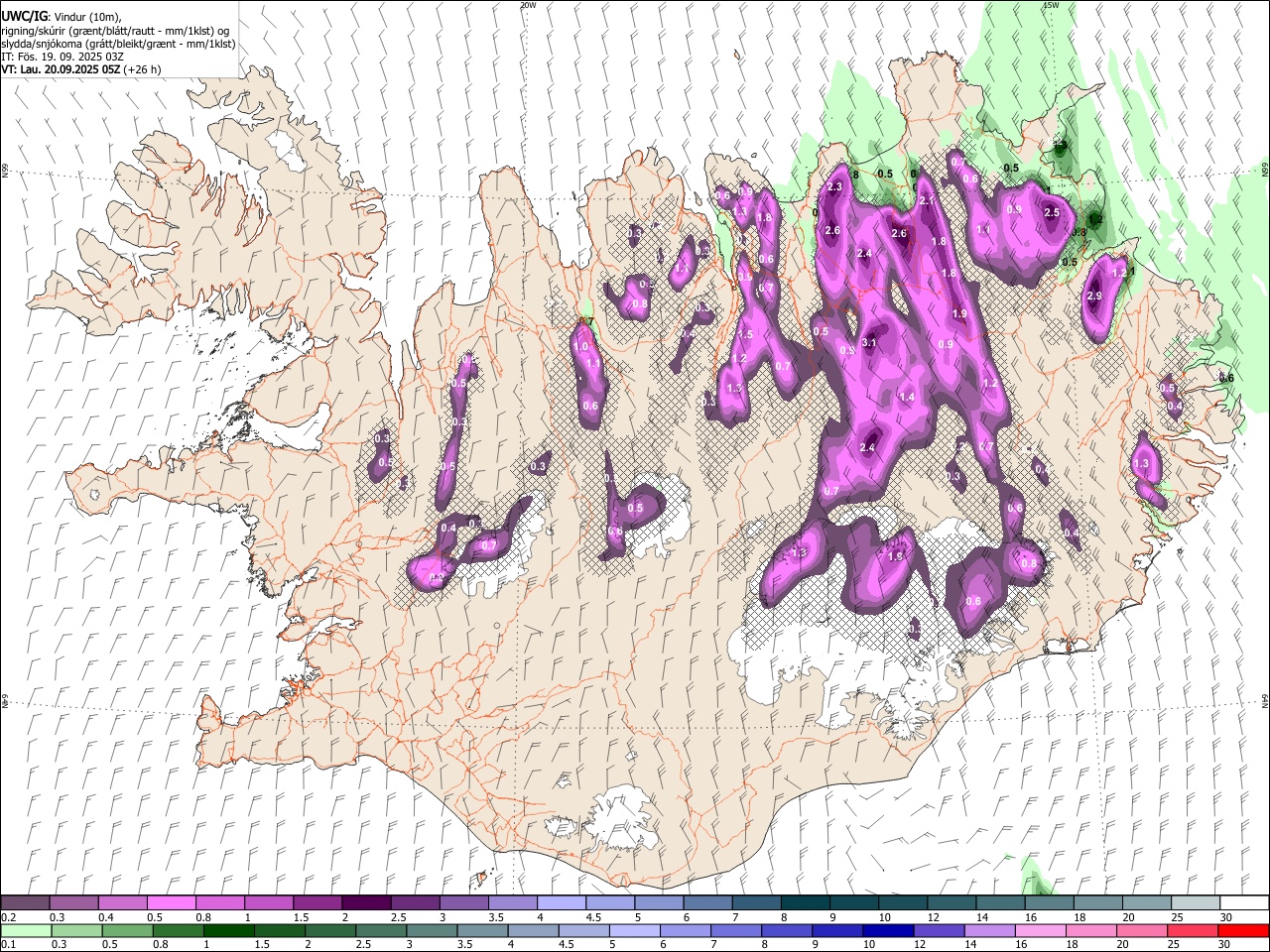The width and height of the screenshot is (1270, 952).
Task: Select the light blue 4.5 snow scale swatch
Action: click(x=609, y=903)
